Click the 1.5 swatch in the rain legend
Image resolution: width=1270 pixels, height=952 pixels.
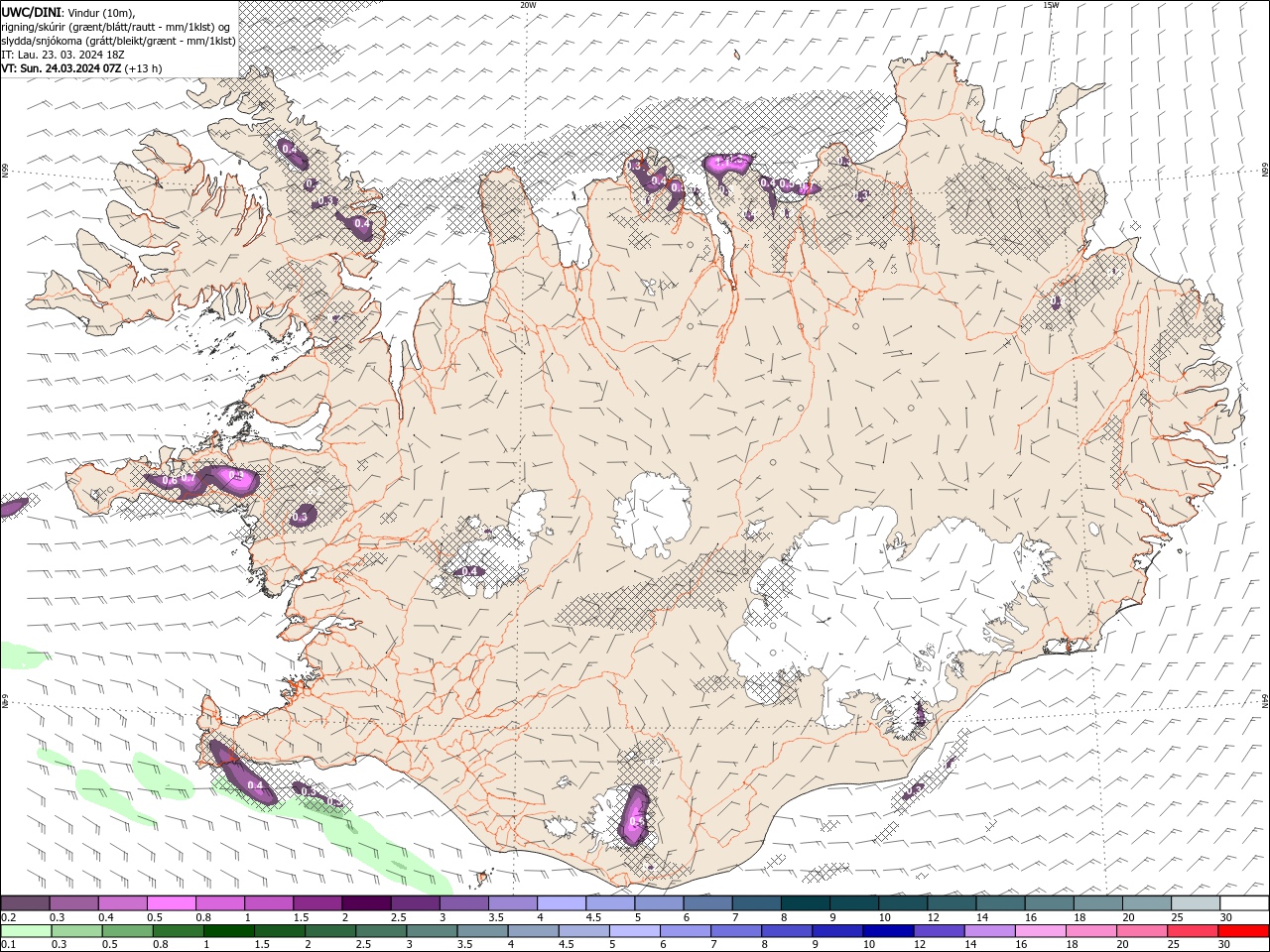click(x=279, y=931)
